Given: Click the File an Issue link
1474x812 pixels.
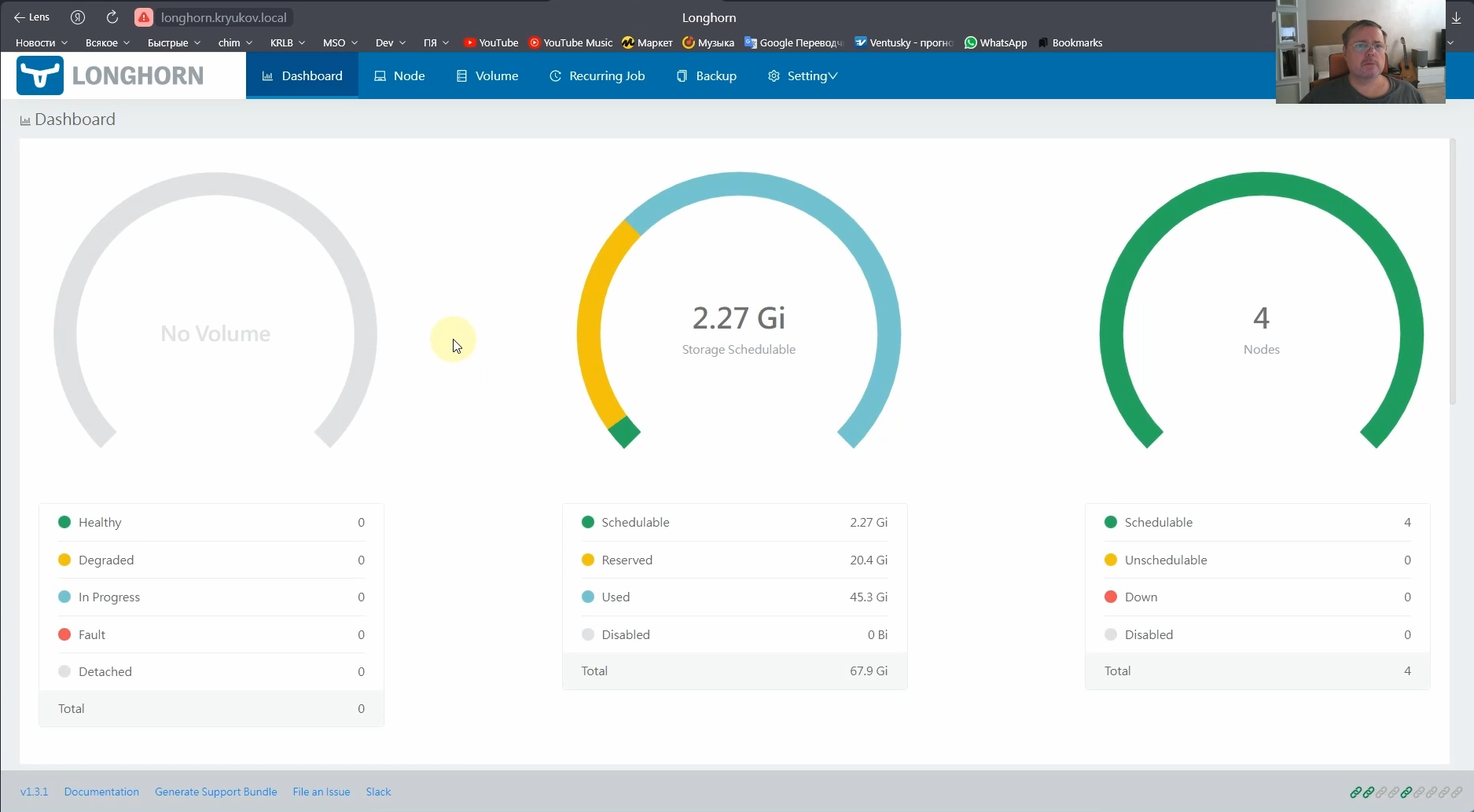Looking at the screenshot, I should (x=322, y=792).
